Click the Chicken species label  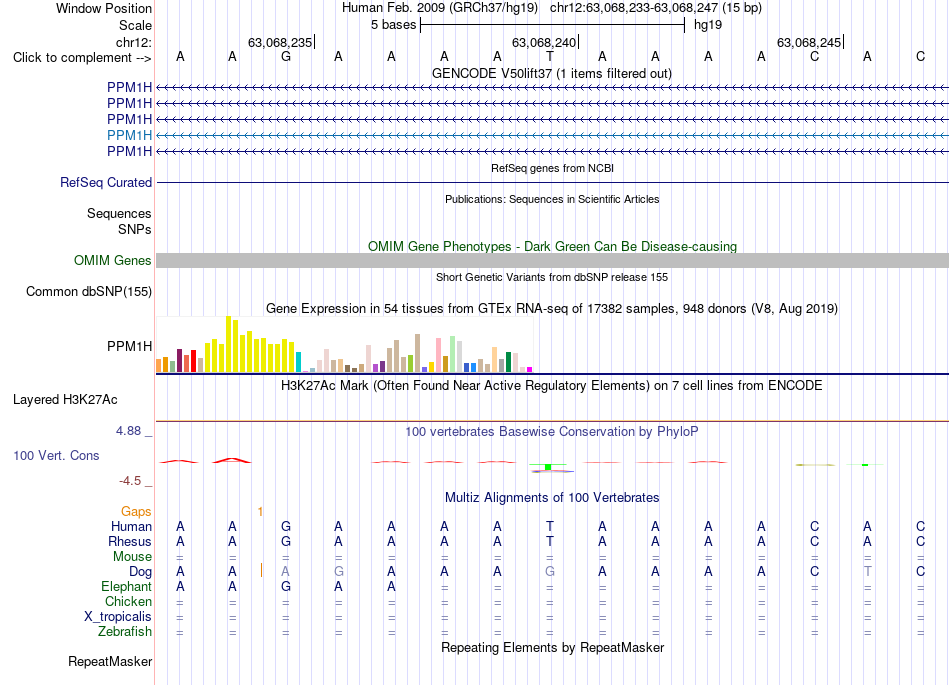[x=128, y=601]
